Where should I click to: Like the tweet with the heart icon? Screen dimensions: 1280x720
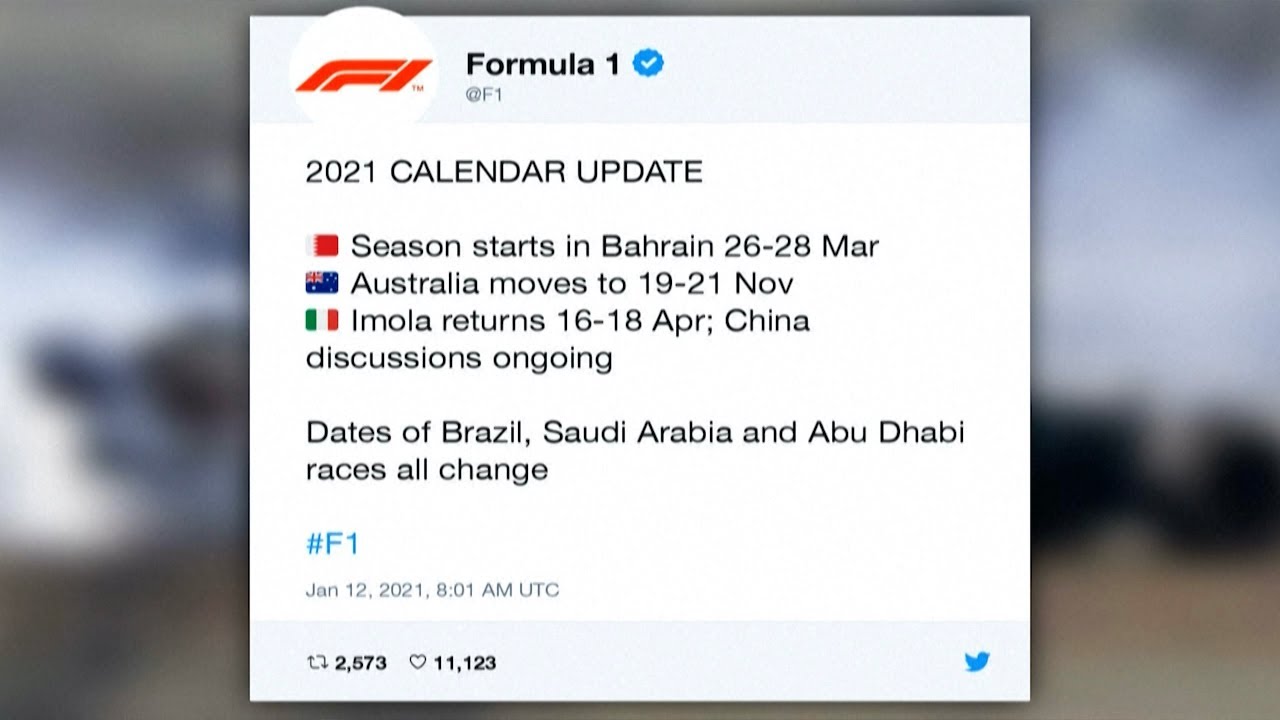(x=418, y=662)
